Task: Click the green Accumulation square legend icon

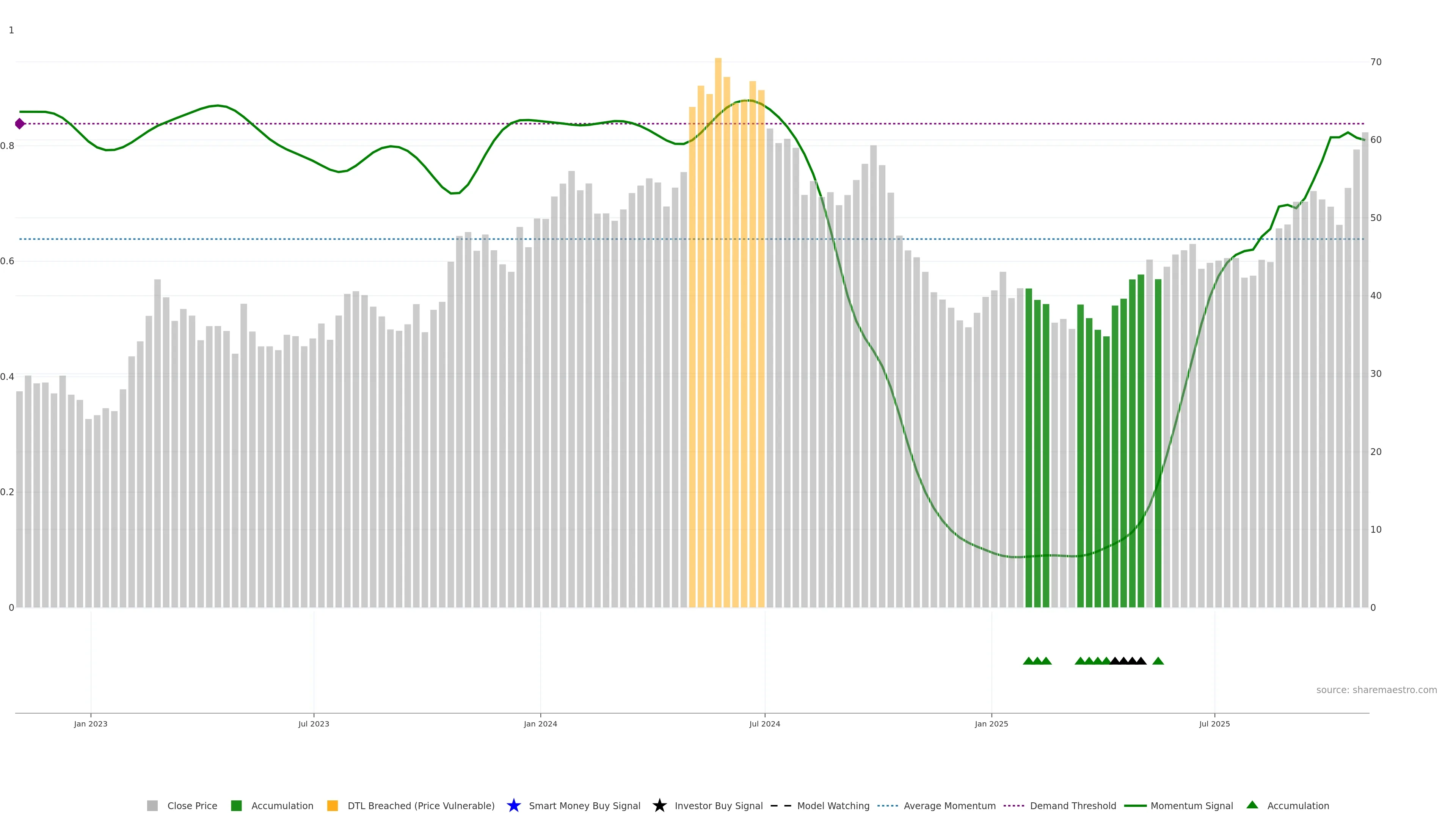Action: pos(236,805)
